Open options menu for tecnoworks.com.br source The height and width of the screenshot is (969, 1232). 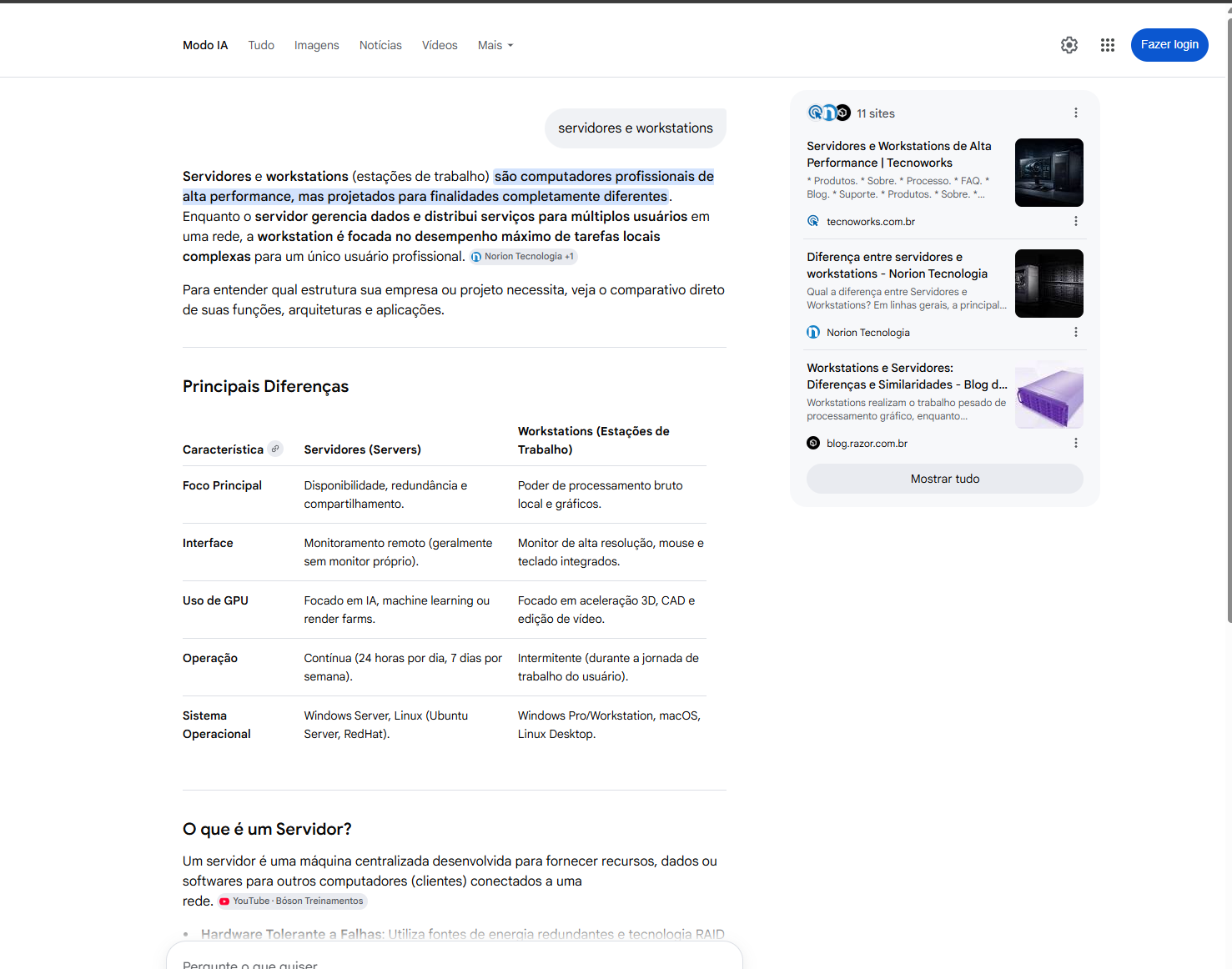1076,221
